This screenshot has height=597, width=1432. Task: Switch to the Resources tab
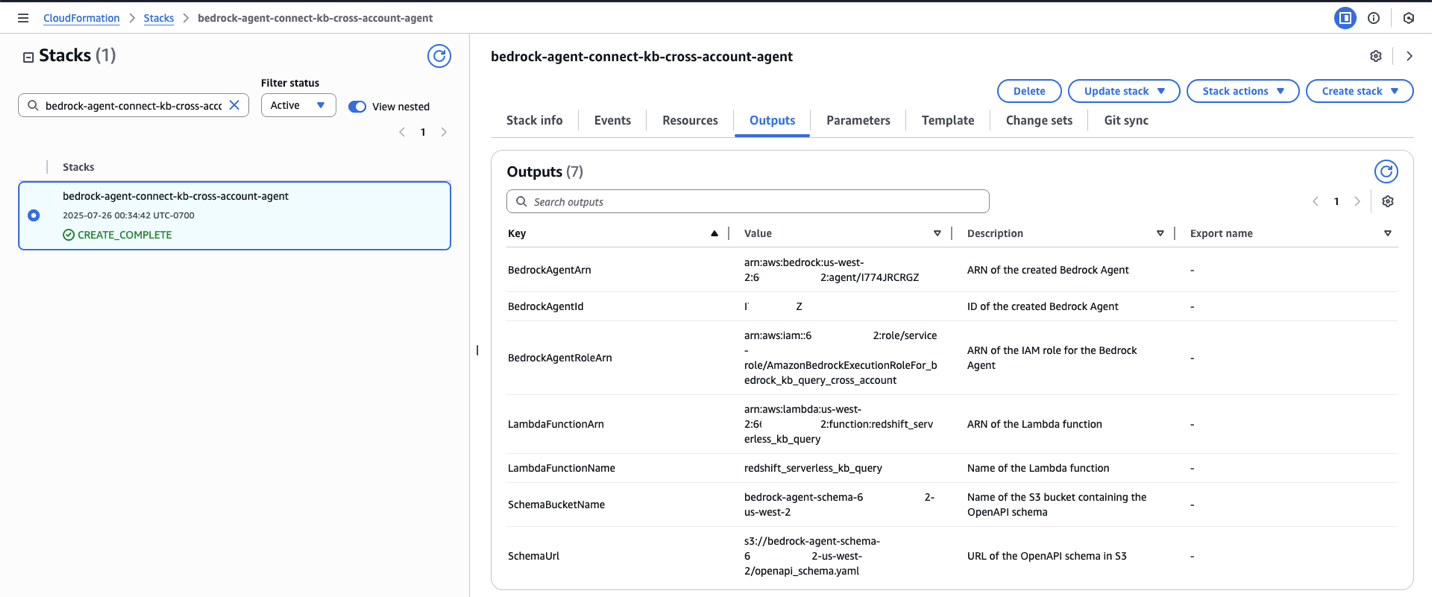pos(690,120)
